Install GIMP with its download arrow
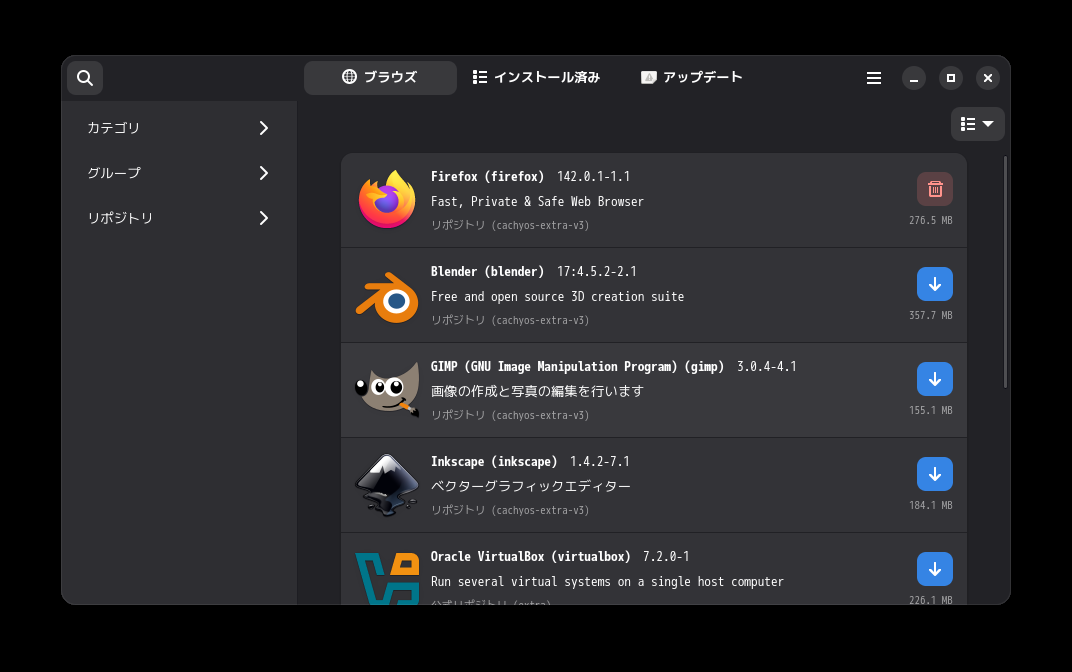The height and width of the screenshot is (672, 1072). point(935,379)
